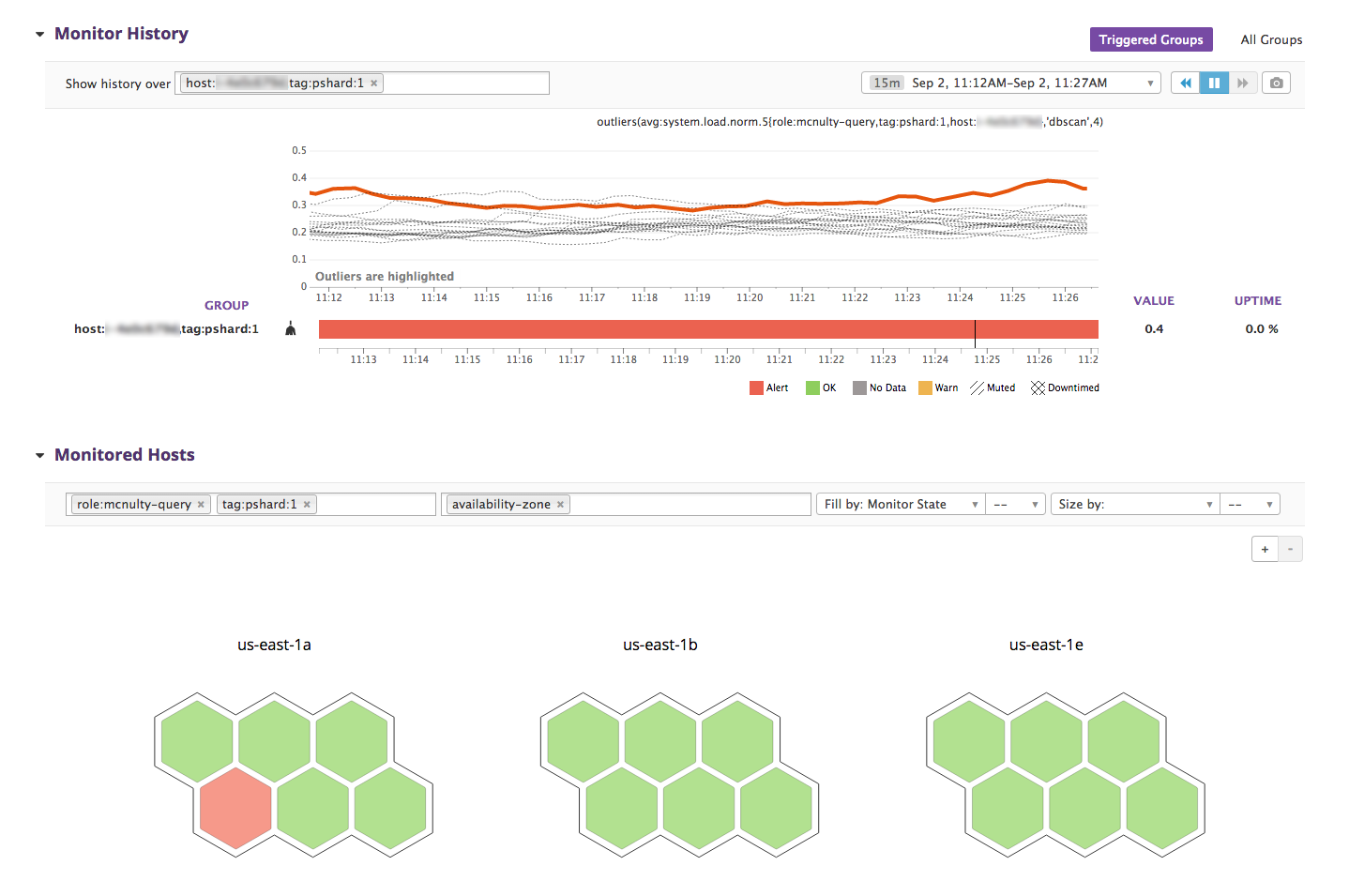Open the 15m time range dropdown

1010,84
